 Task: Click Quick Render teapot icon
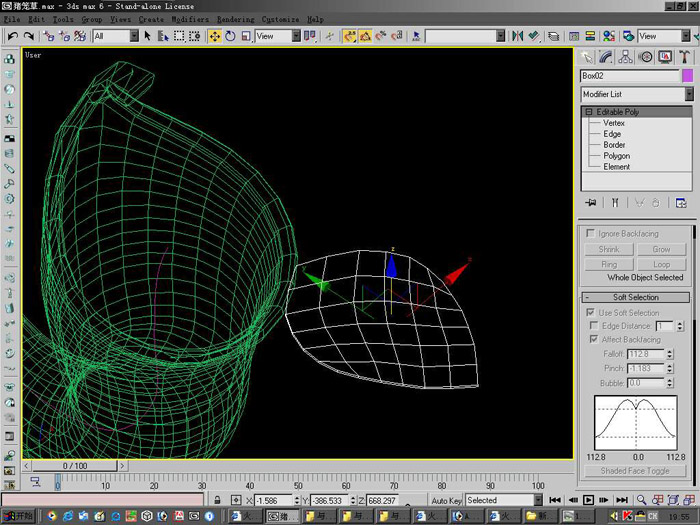click(629, 36)
